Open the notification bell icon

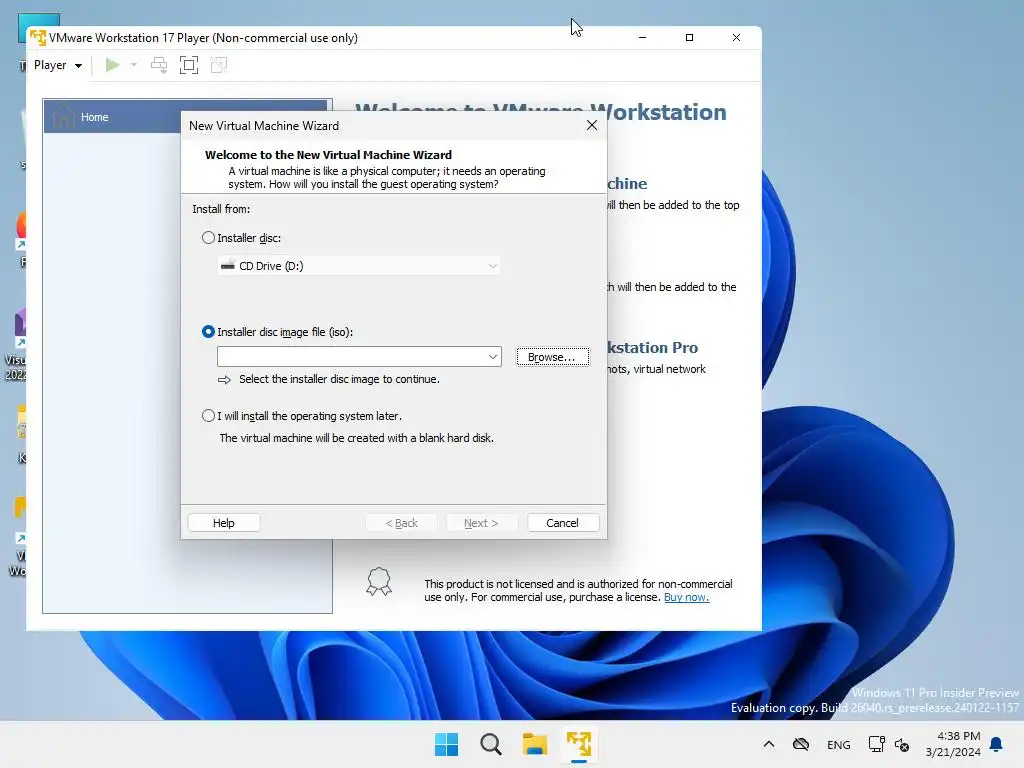click(997, 744)
